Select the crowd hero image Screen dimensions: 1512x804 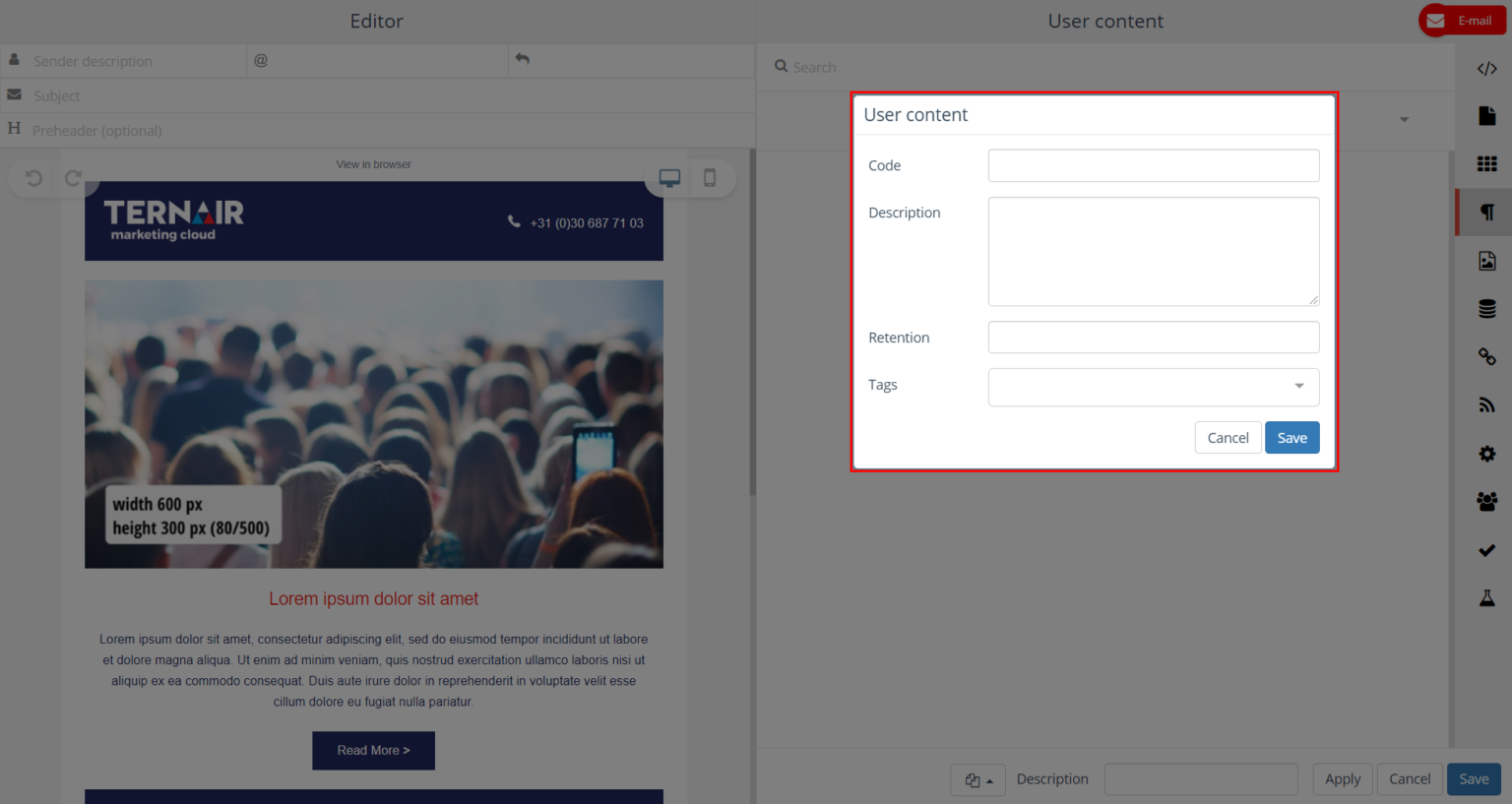(374, 424)
